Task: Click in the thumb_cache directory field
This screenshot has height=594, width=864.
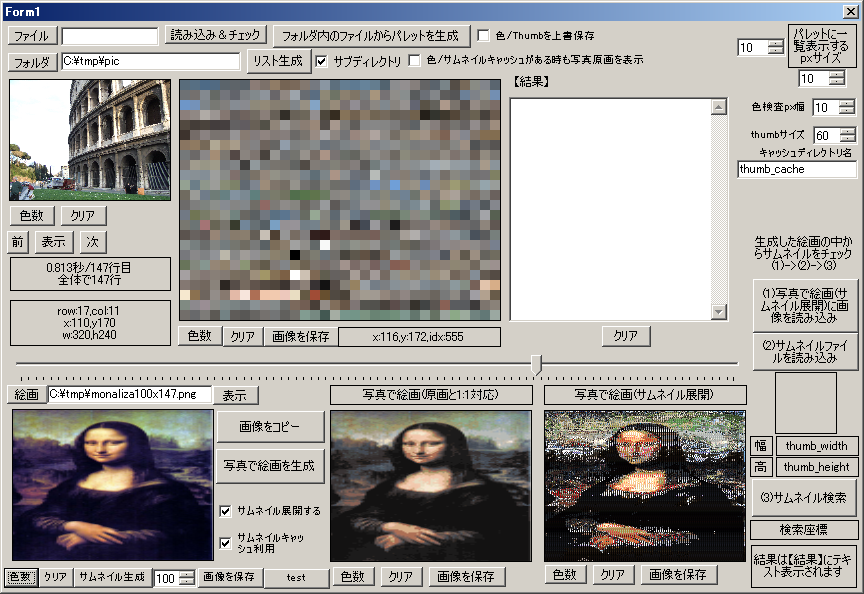Action: click(796, 169)
